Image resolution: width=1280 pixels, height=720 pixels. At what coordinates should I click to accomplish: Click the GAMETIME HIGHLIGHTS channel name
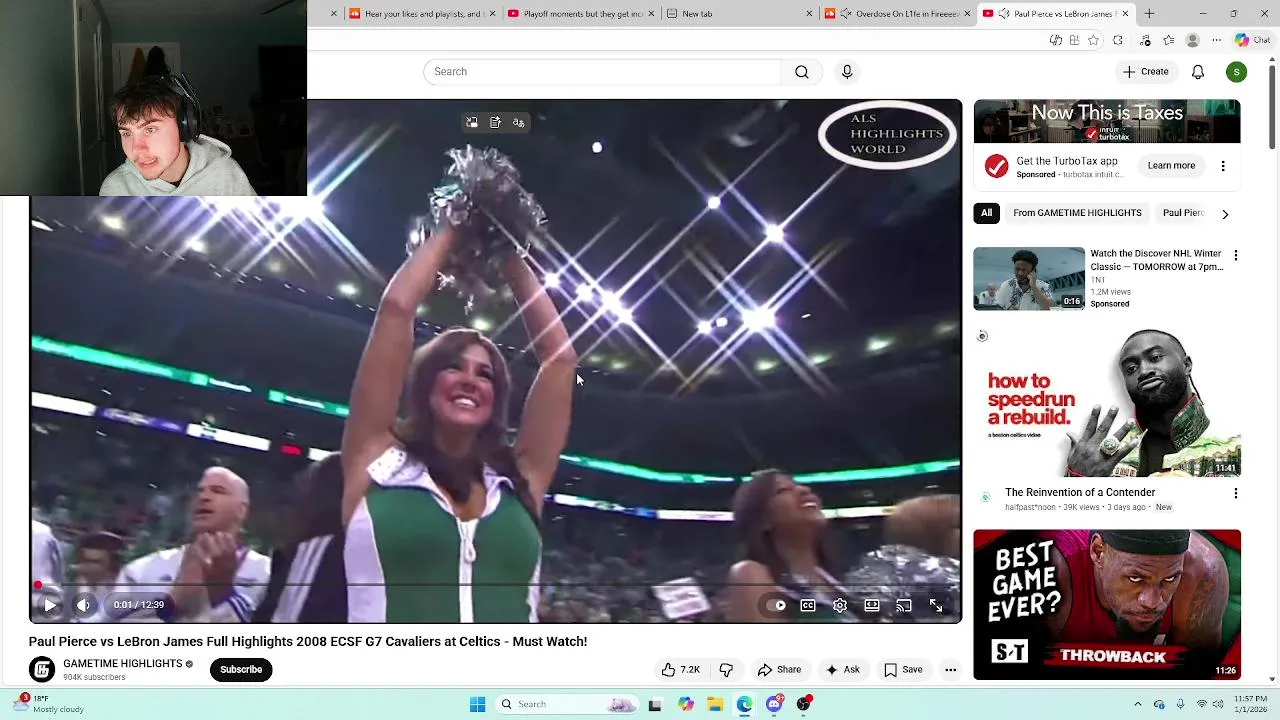pos(123,664)
